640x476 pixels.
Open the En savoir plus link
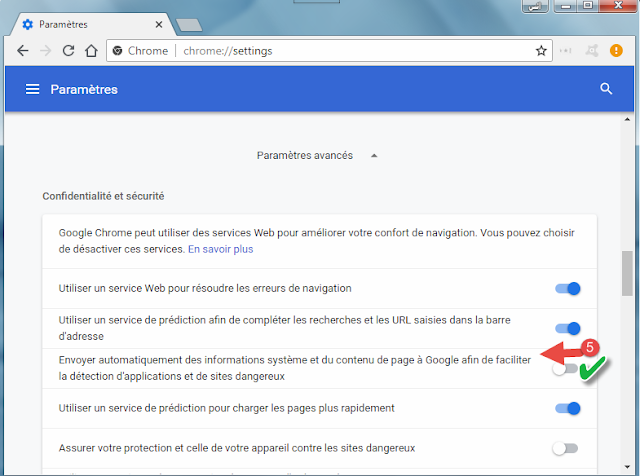point(220,249)
